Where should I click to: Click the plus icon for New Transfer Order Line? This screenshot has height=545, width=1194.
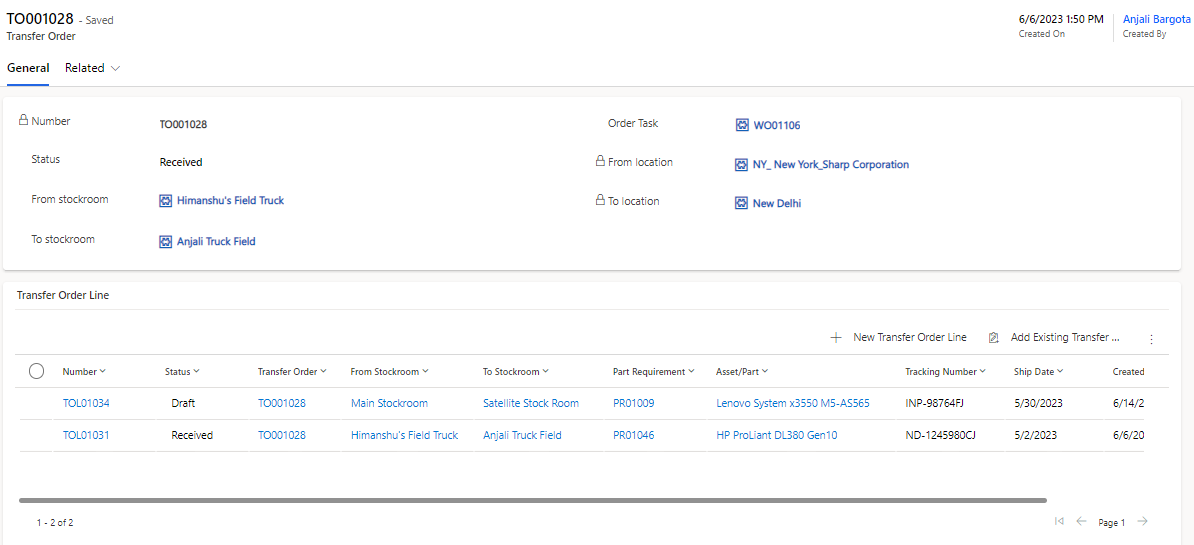pos(835,337)
